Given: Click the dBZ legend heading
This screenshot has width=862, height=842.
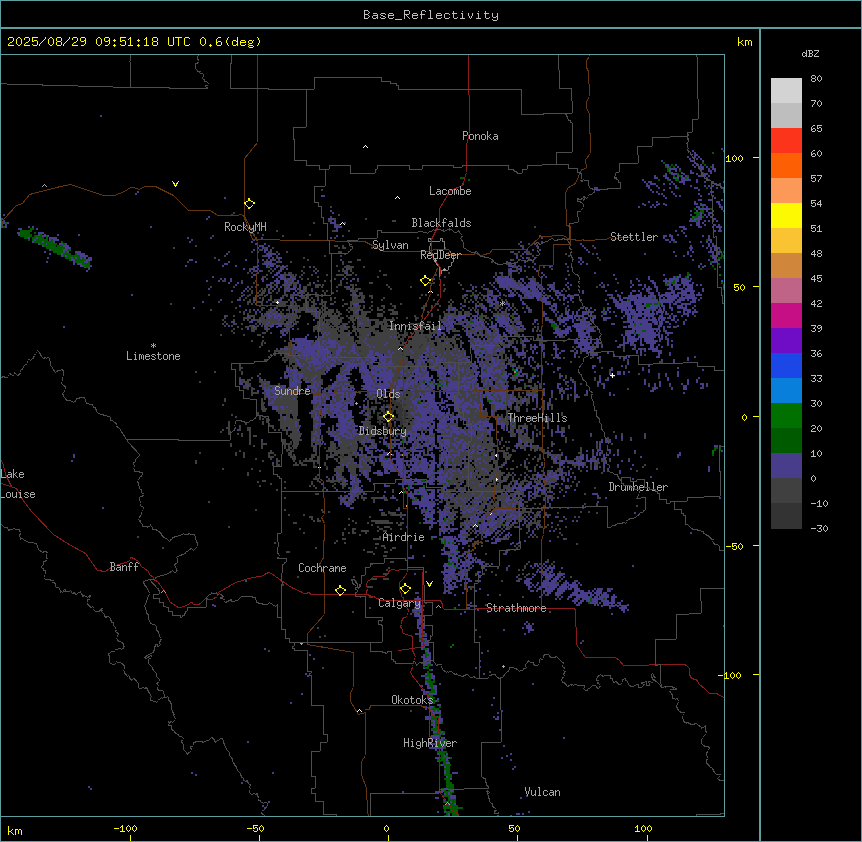Looking at the screenshot, I should 810,53.
